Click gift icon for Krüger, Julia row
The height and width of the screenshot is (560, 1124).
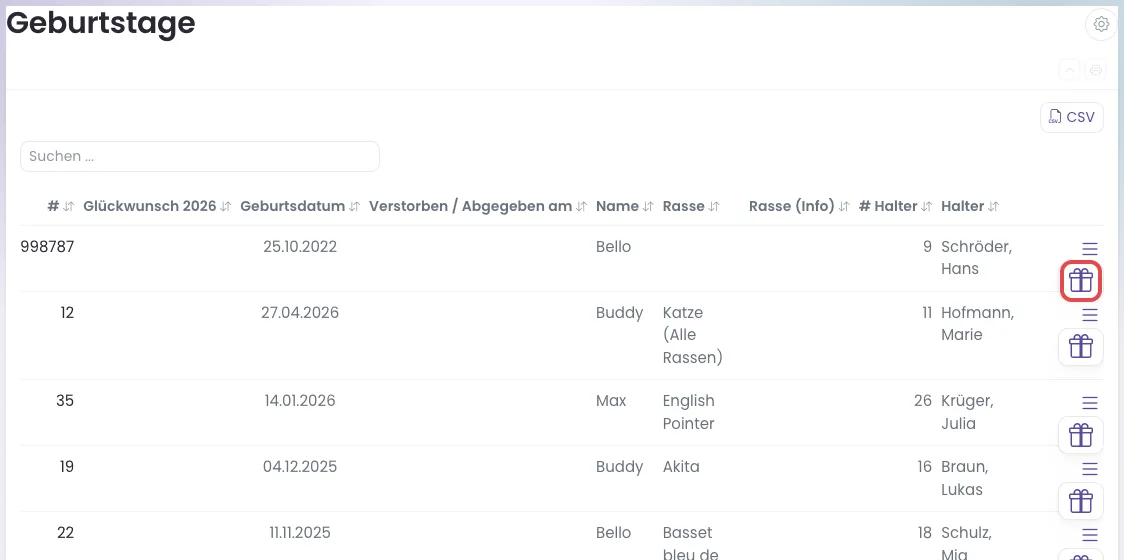(1081, 435)
